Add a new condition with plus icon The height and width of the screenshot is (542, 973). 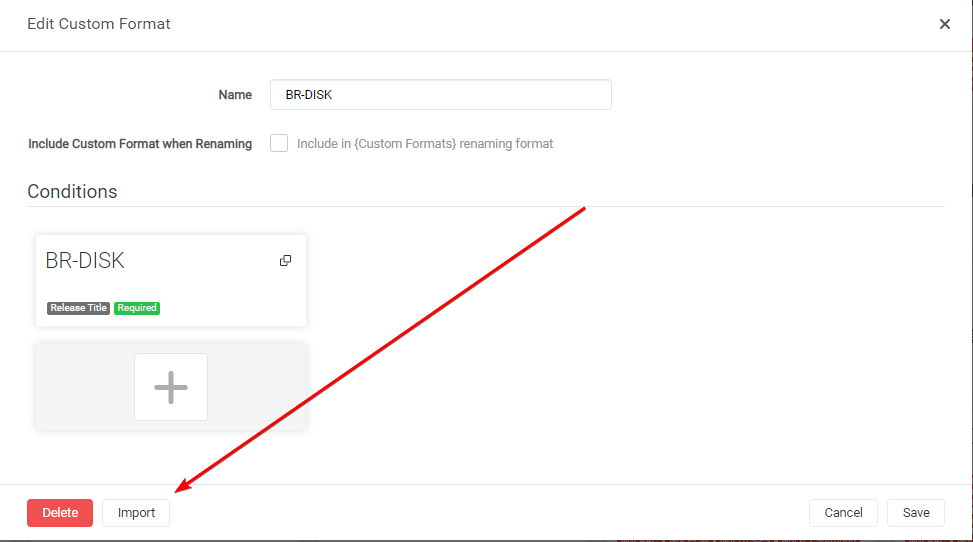171,387
